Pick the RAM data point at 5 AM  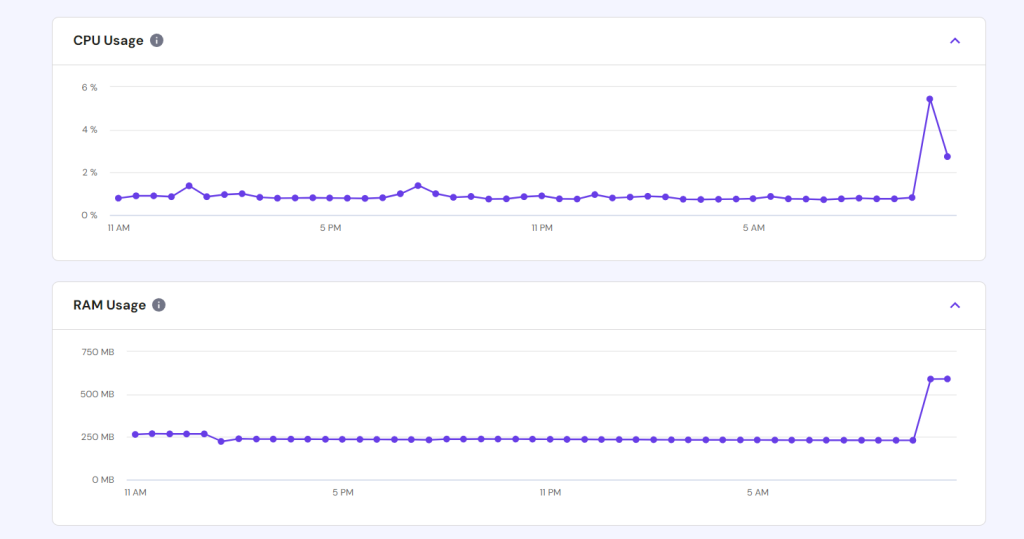(x=757, y=440)
